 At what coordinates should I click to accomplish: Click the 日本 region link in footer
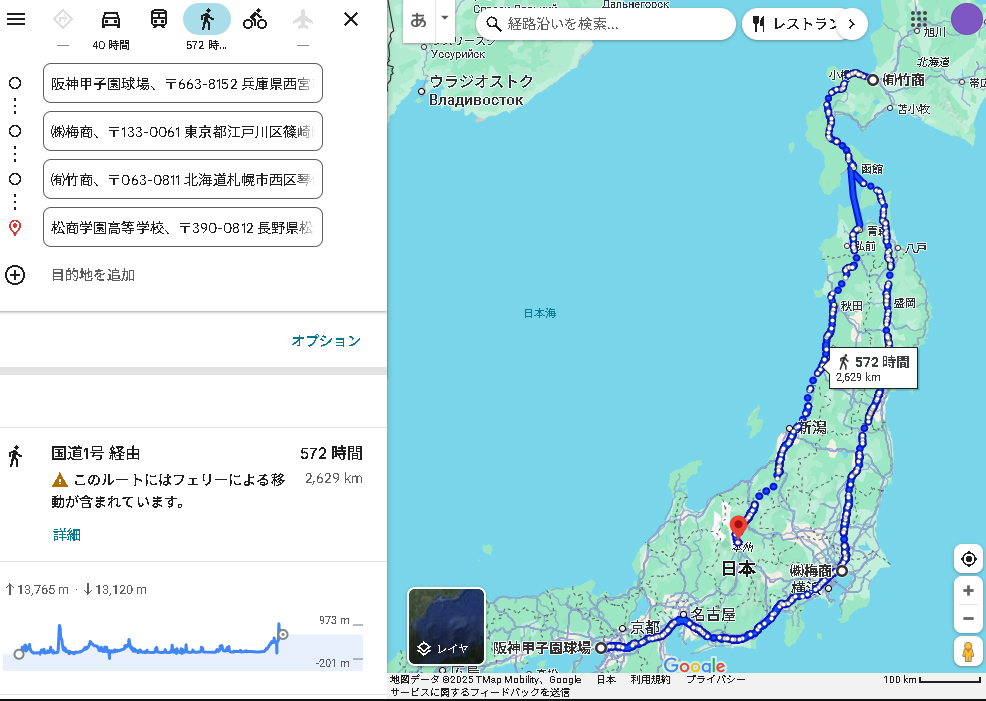(606, 679)
